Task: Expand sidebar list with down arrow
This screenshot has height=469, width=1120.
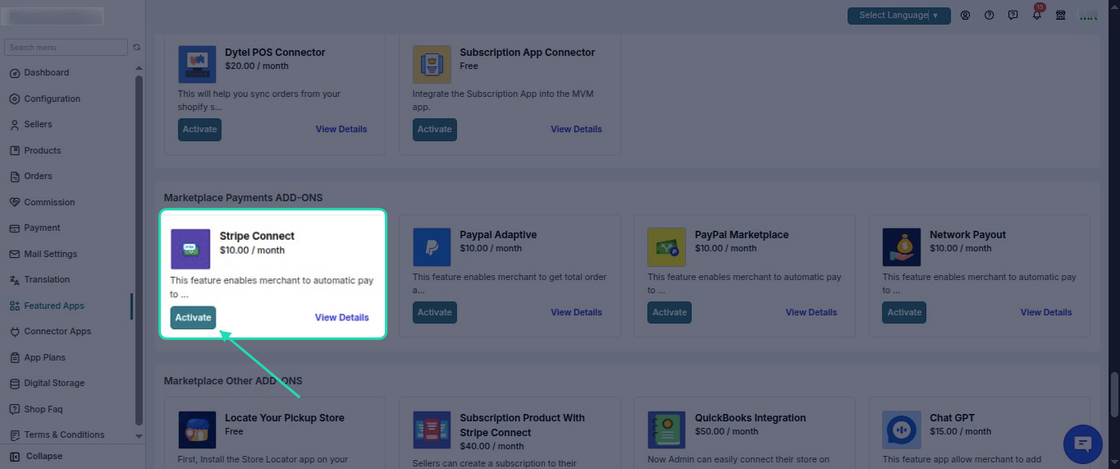Action: 139,435
